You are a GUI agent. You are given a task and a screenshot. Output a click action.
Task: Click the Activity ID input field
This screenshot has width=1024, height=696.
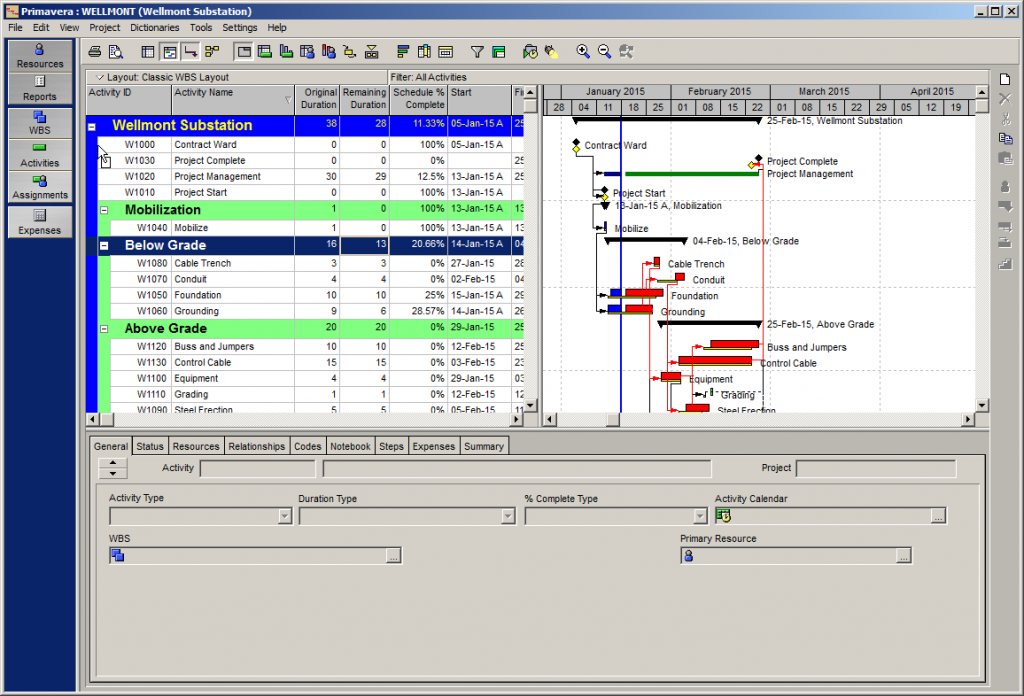pos(257,468)
